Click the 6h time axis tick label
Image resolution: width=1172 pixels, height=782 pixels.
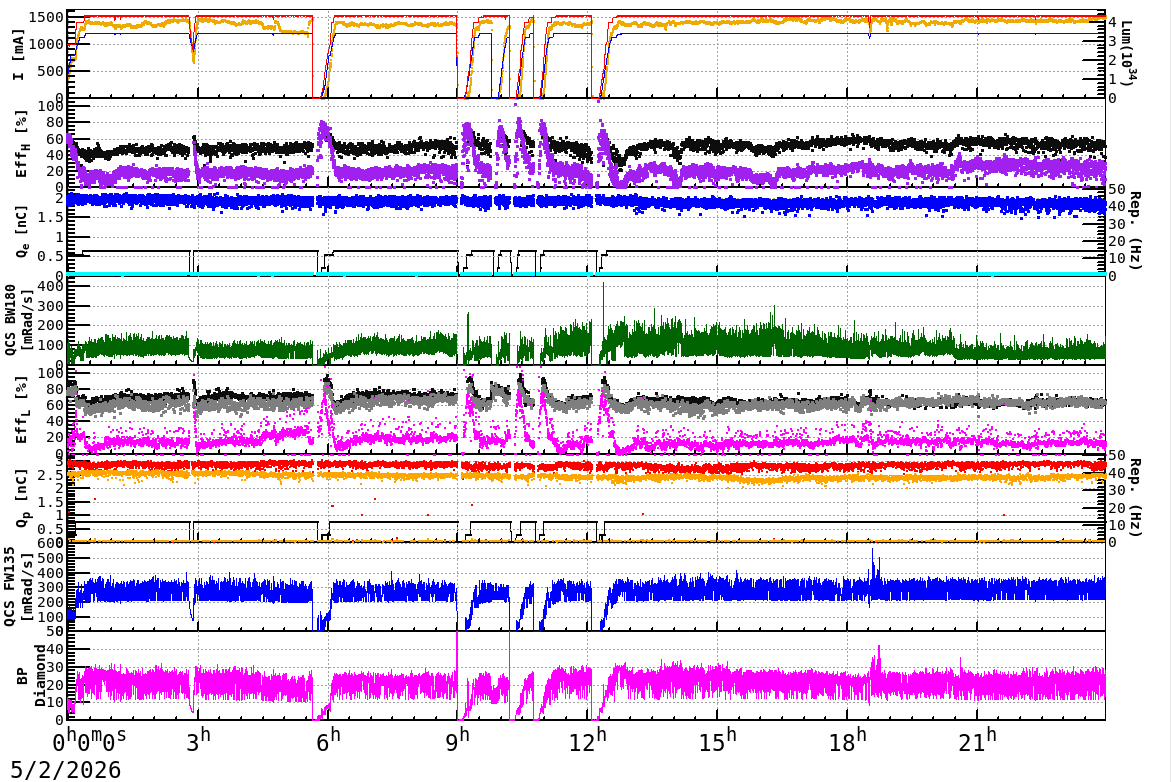point(328,739)
